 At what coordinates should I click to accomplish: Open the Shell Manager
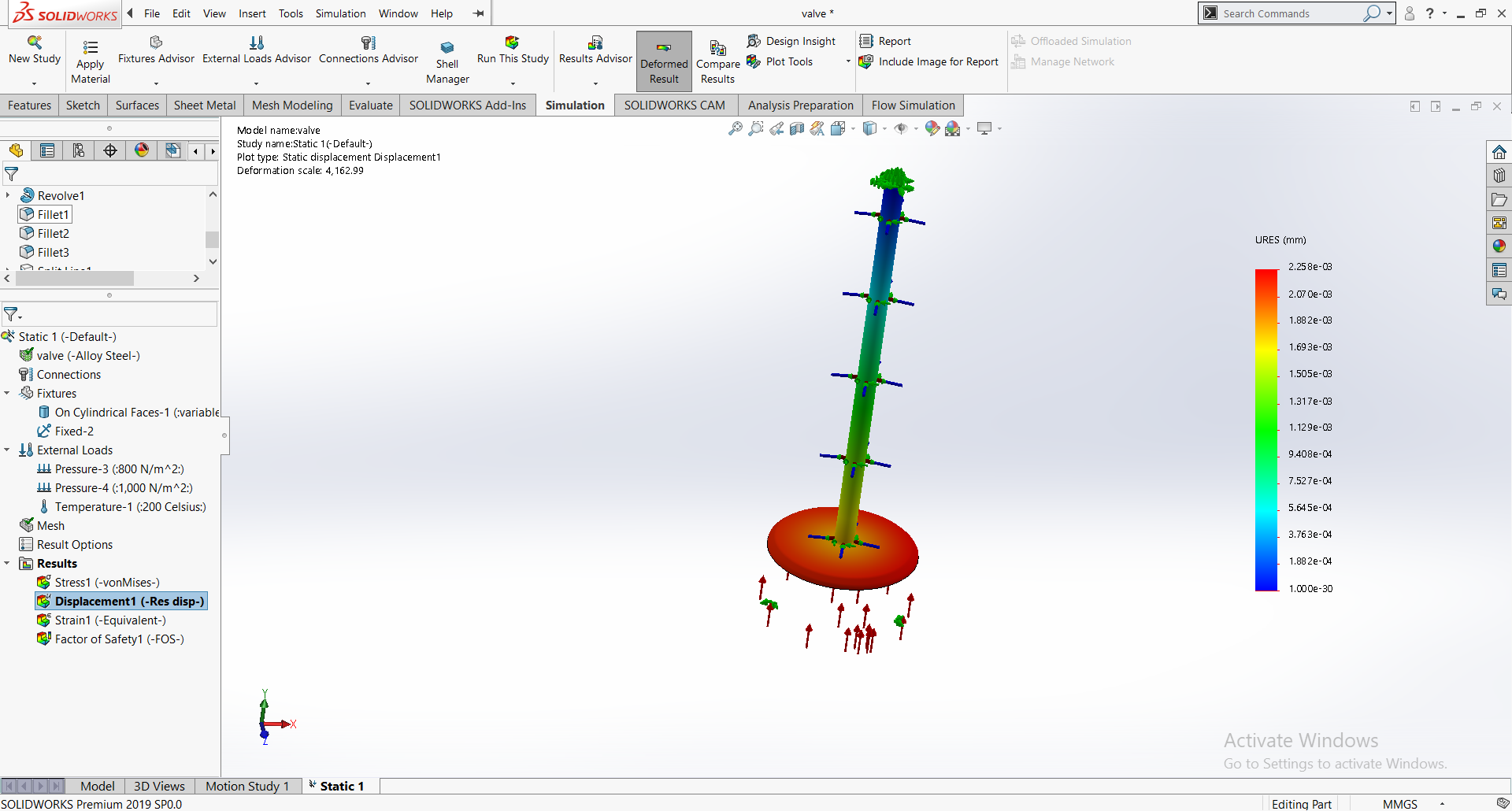click(447, 61)
